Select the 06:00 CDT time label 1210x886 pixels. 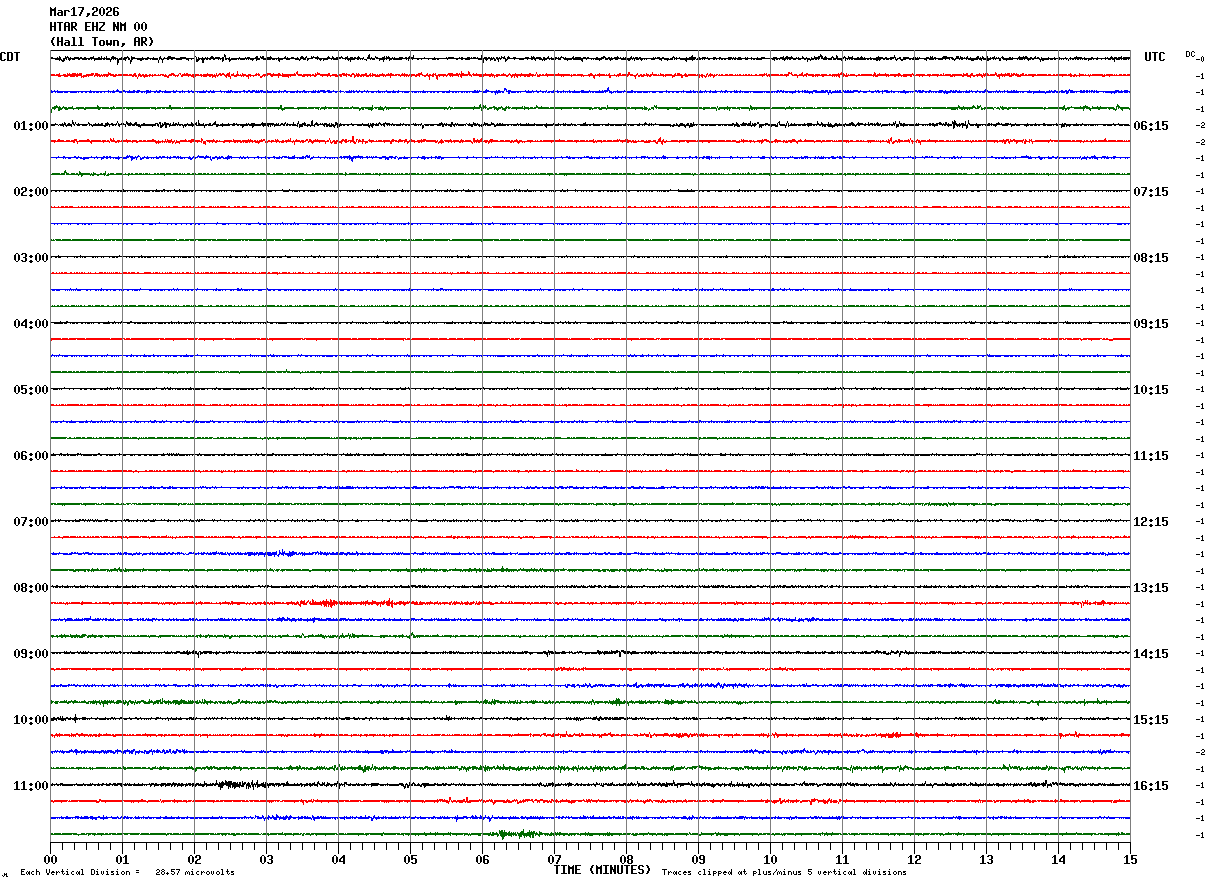tap(31, 456)
